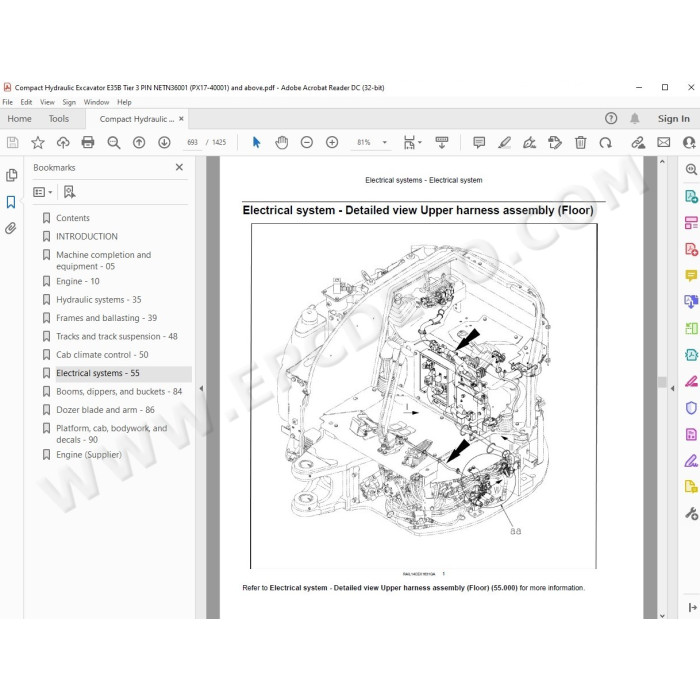Open More Tools wrench icon
This screenshot has height=700, width=700.
point(691,513)
